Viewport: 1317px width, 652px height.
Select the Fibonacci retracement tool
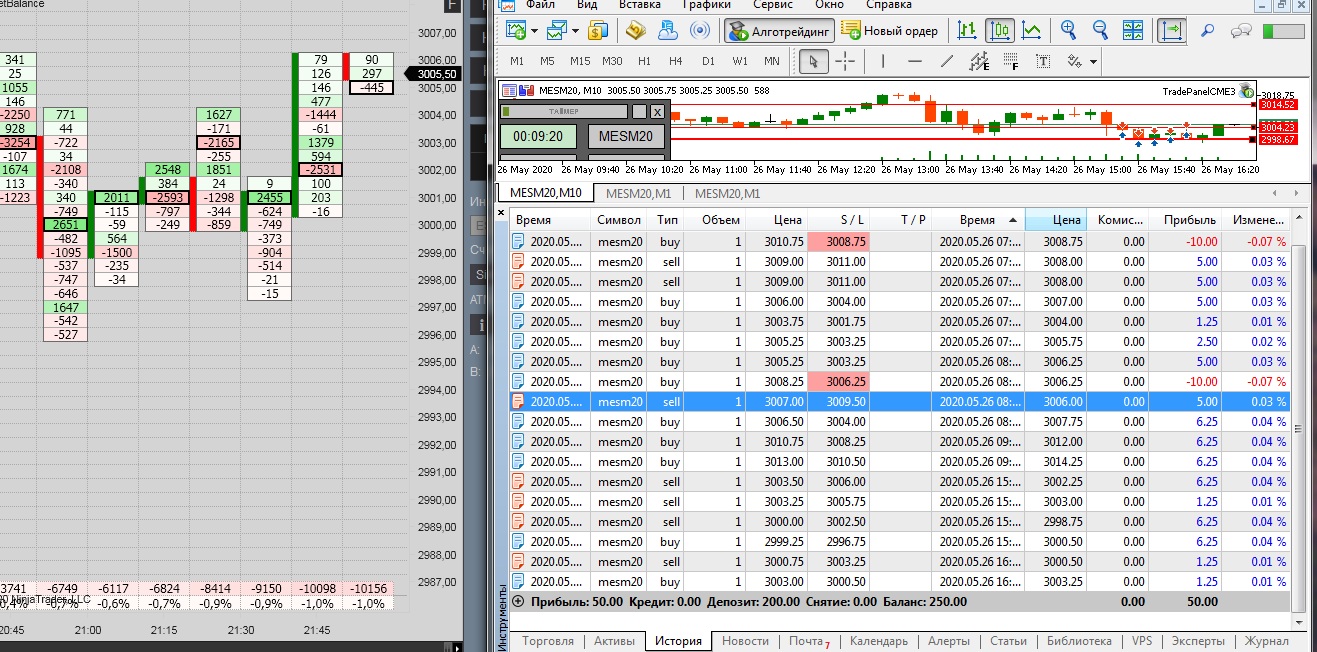(1011, 61)
